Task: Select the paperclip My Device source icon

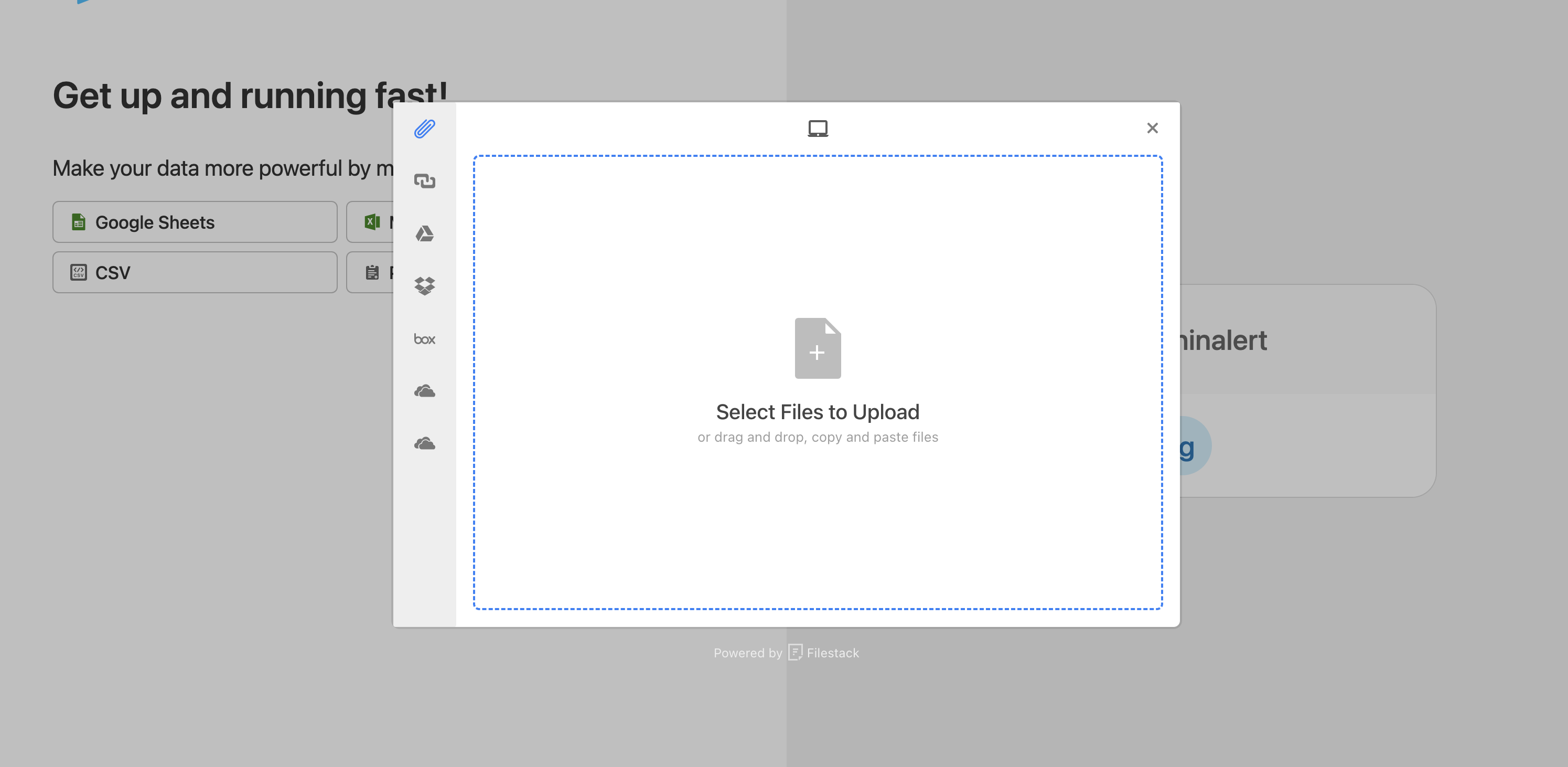Action: coord(424,129)
